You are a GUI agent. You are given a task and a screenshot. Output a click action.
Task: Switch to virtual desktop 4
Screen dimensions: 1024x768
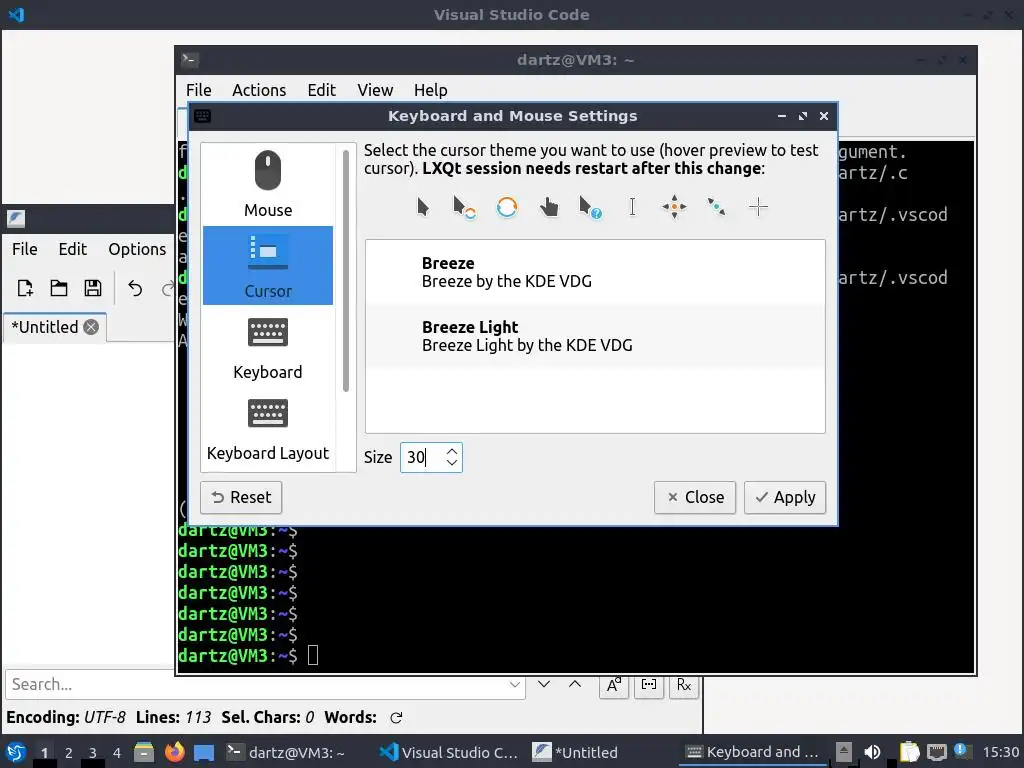pos(117,753)
